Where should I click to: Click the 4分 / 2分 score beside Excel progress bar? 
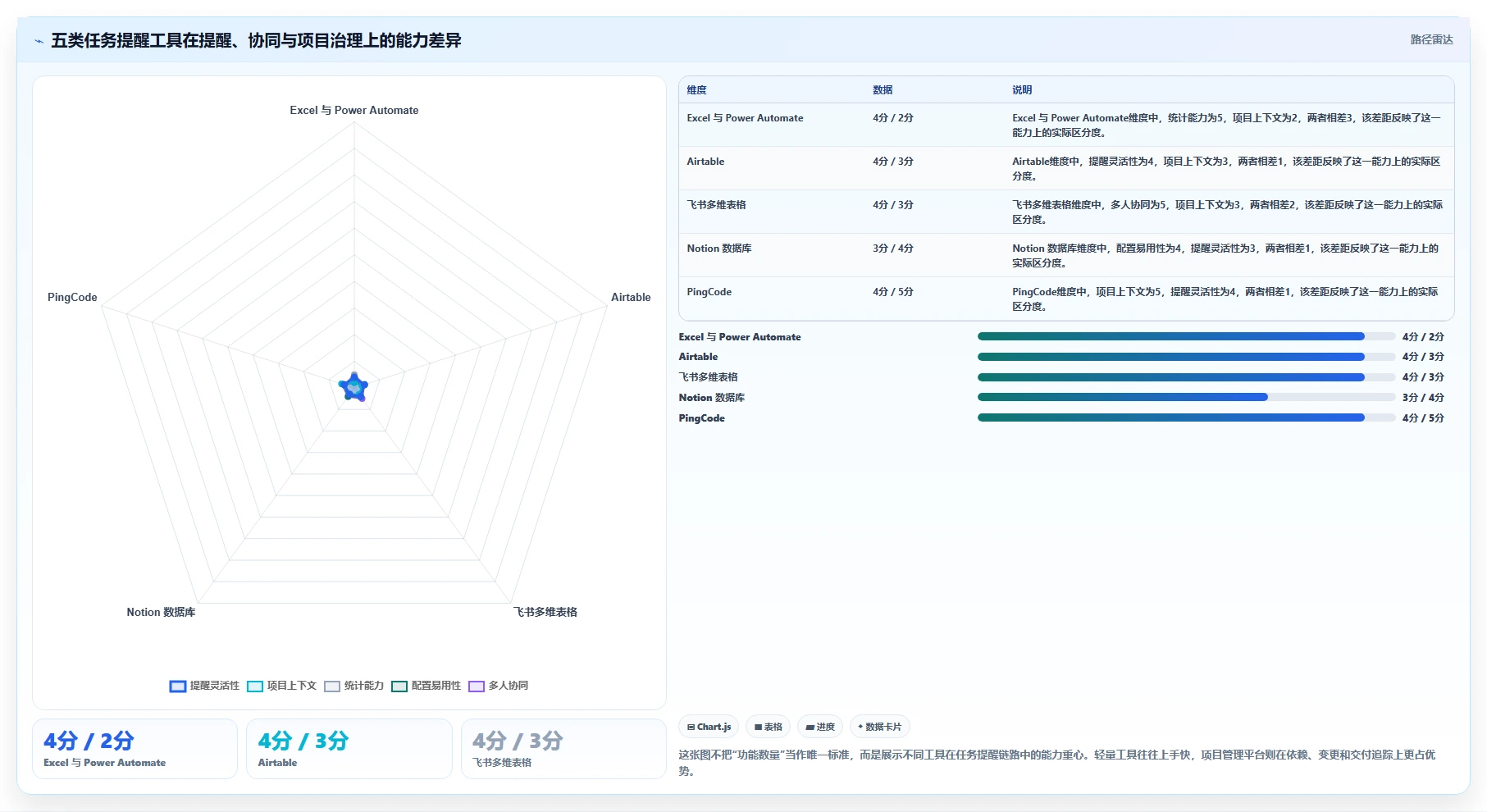pos(1423,336)
